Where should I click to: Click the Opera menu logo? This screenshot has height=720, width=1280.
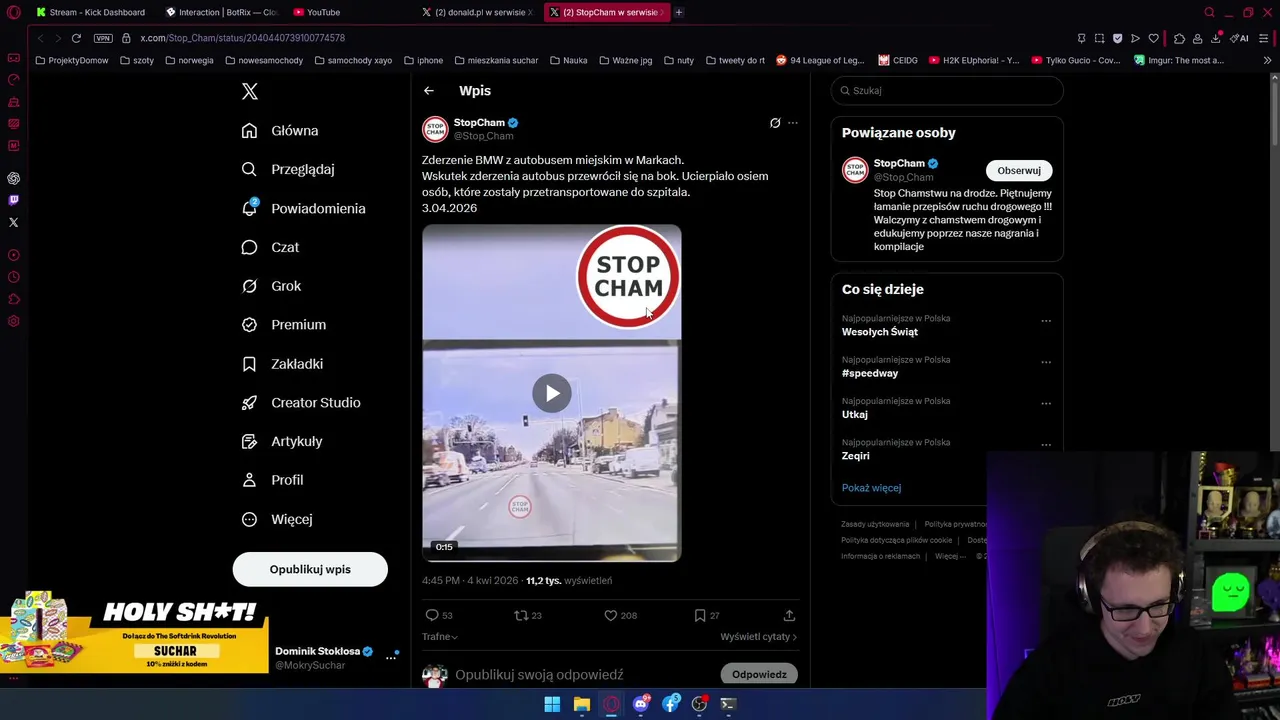click(x=13, y=12)
